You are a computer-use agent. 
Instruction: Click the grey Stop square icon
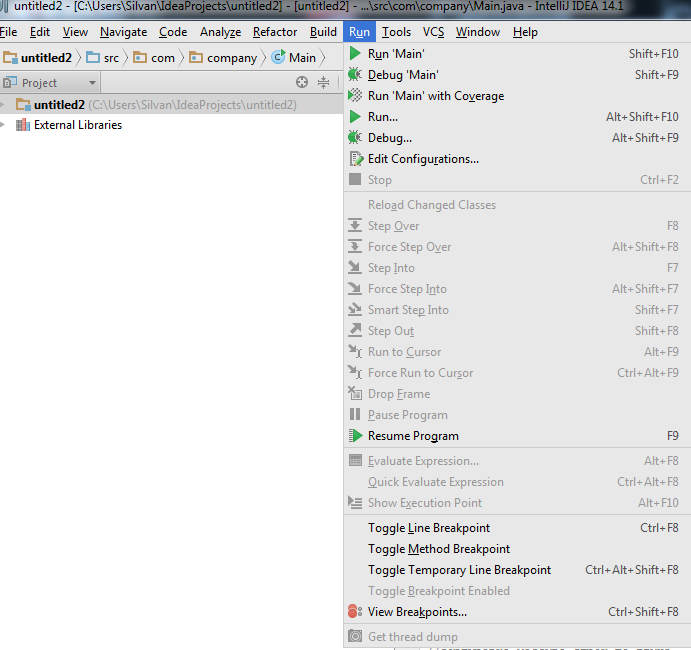coord(355,179)
